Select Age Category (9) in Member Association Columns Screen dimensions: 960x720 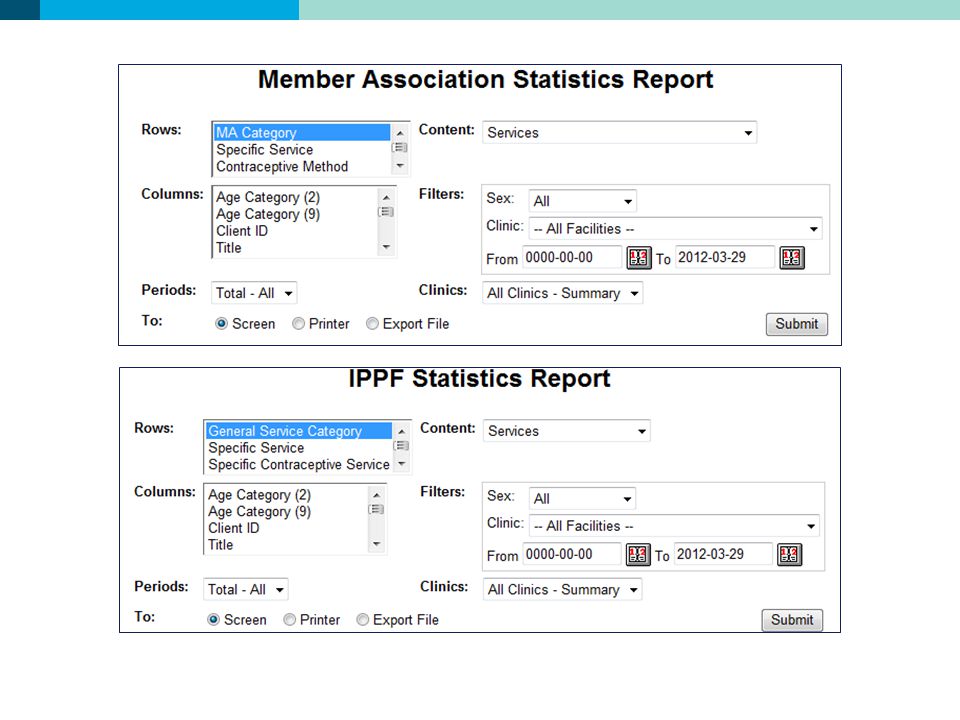[x=296, y=214]
